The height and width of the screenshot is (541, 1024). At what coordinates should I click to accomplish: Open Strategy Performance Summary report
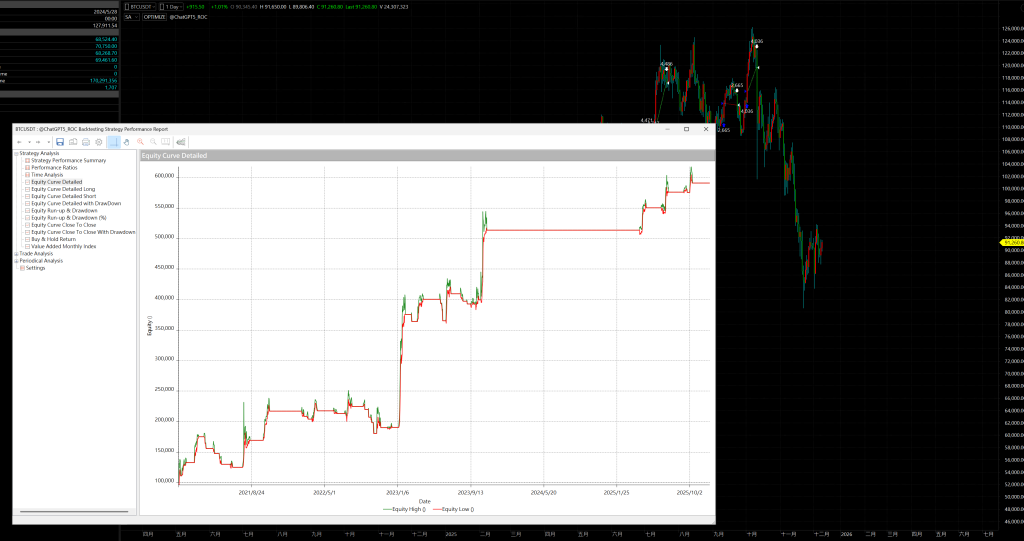pos(68,160)
